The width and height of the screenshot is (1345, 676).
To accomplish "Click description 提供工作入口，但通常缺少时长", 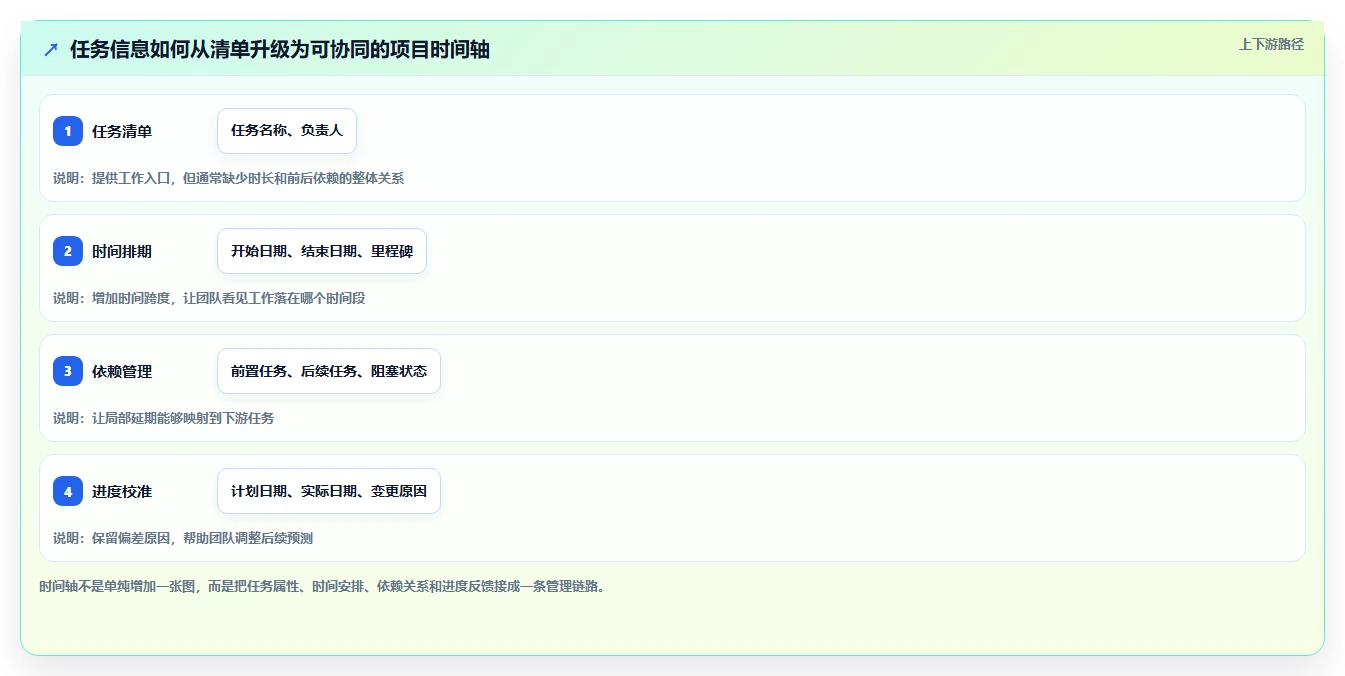I will click(229, 178).
